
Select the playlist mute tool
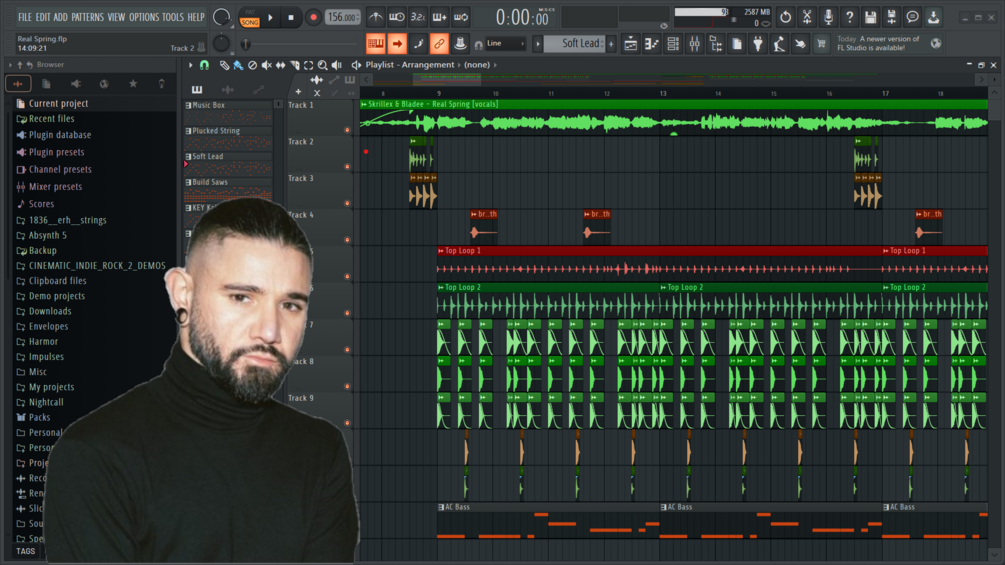pyautogui.click(x=267, y=65)
